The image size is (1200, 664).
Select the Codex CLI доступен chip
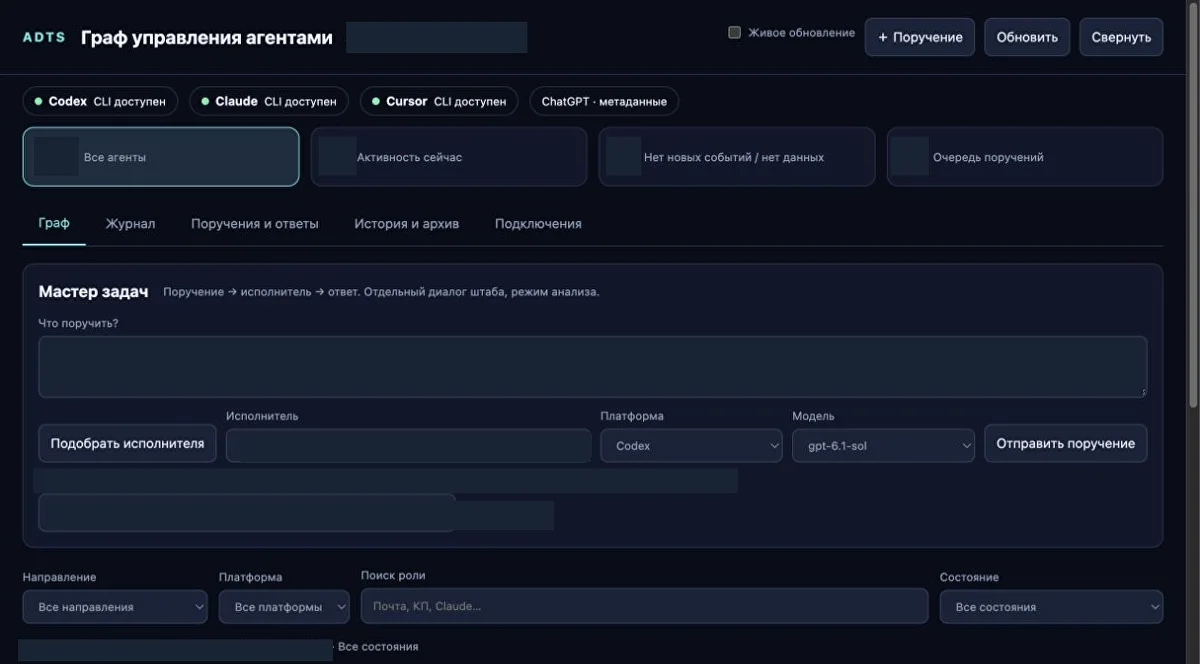(x=100, y=101)
